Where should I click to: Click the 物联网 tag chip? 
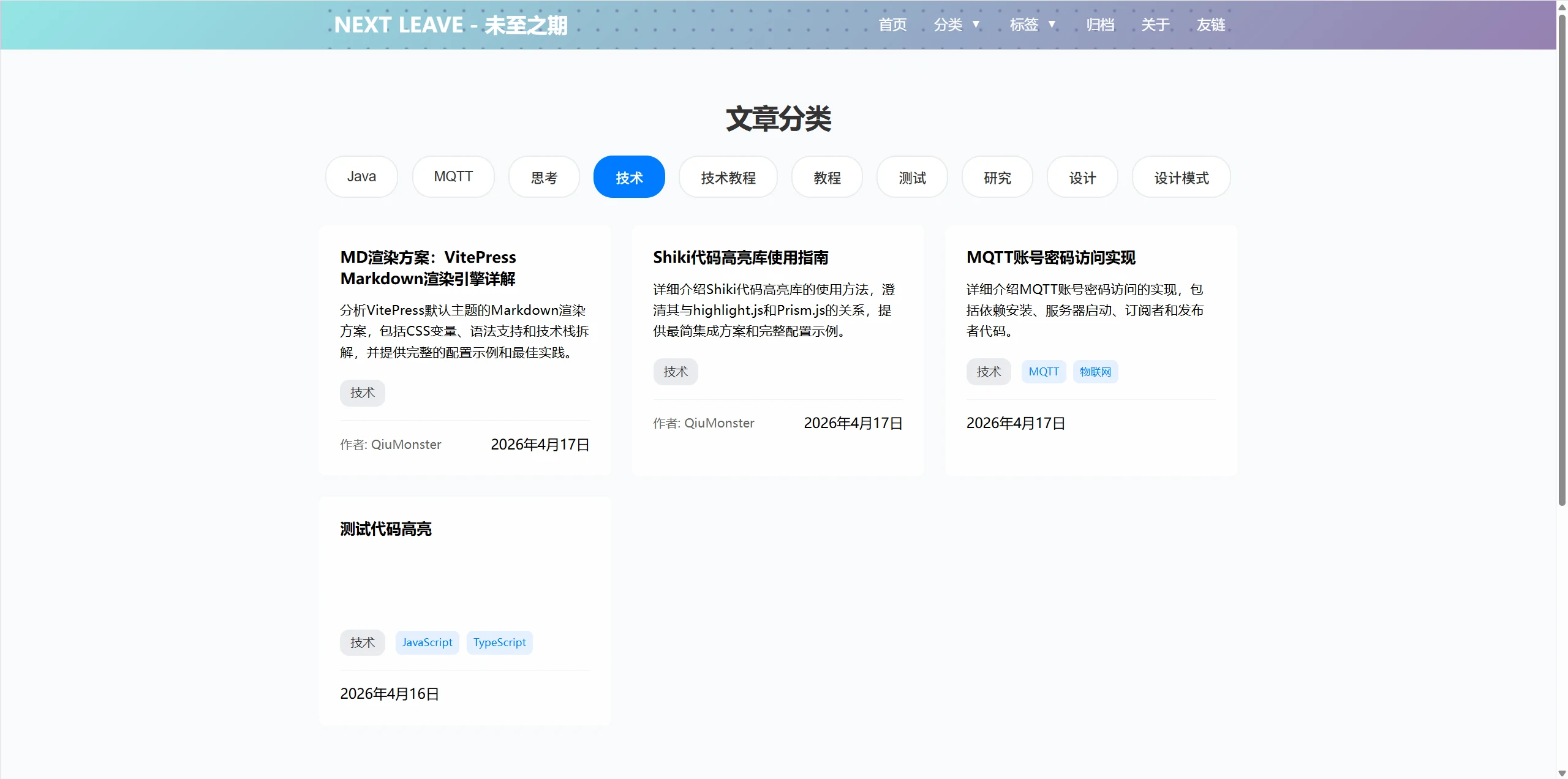[x=1095, y=372]
